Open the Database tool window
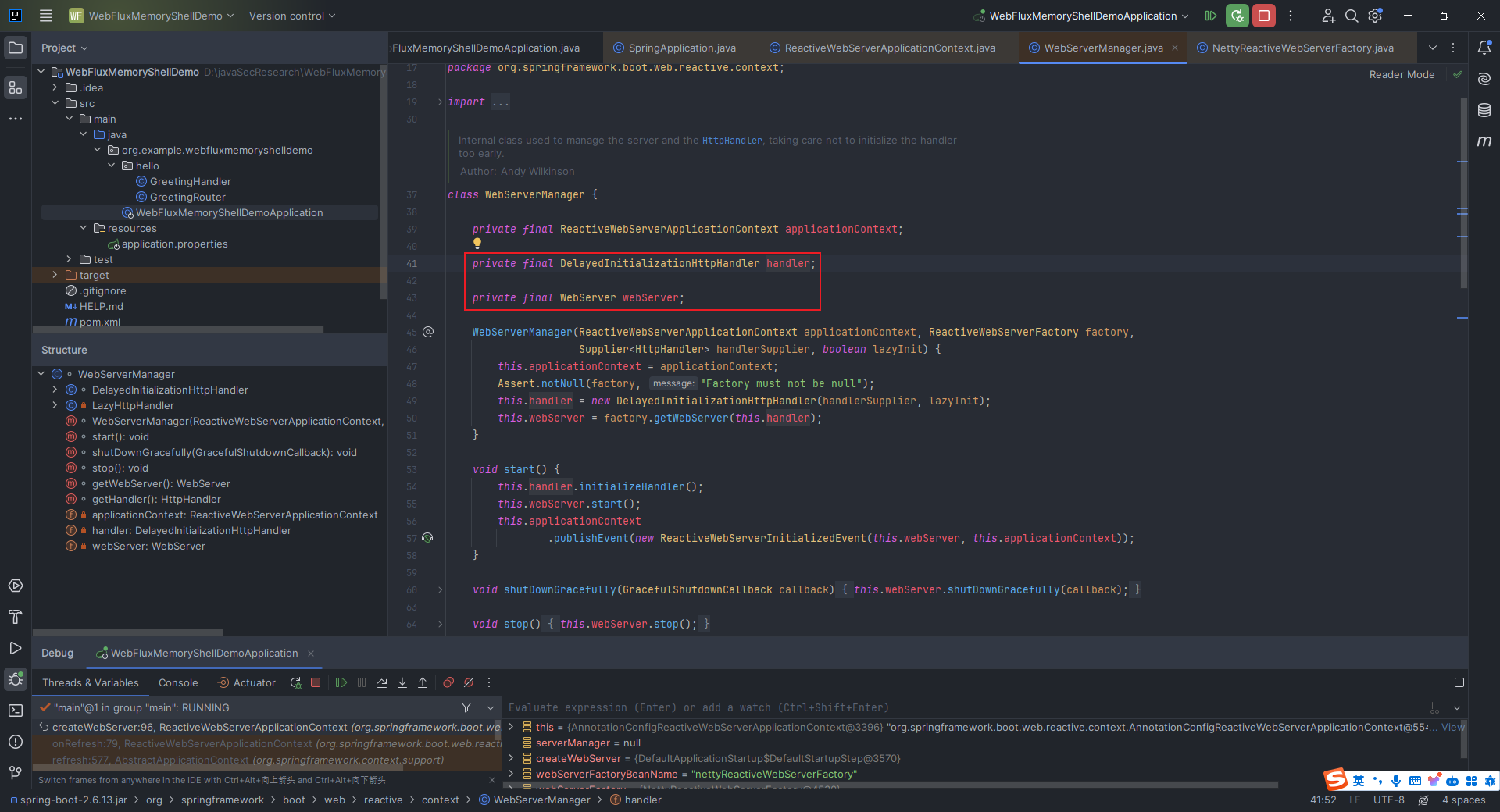Screen dimensions: 1500x812 [x=1484, y=110]
